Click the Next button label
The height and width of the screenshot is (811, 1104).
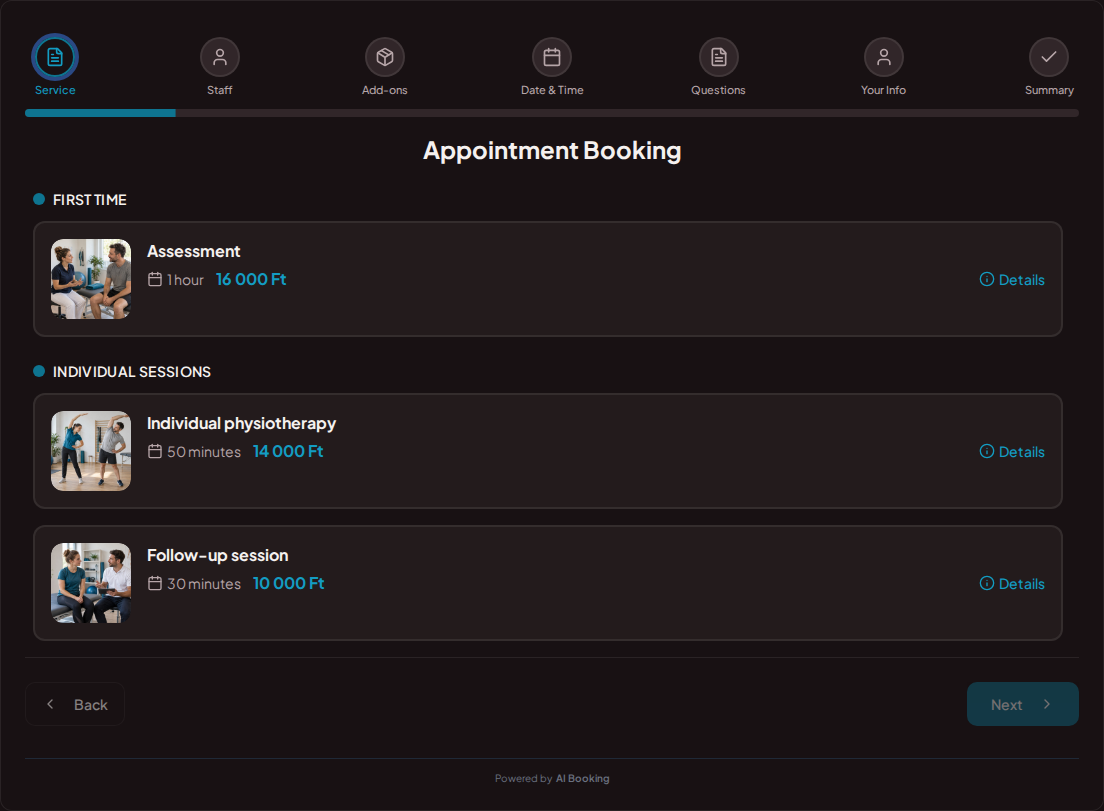coord(1006,705)
